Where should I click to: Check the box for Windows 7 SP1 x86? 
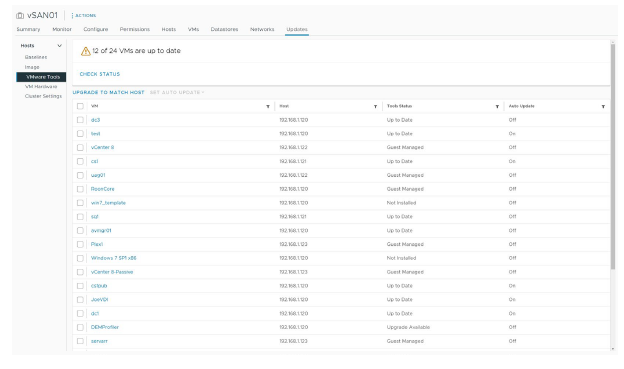[x=80, y=258]
